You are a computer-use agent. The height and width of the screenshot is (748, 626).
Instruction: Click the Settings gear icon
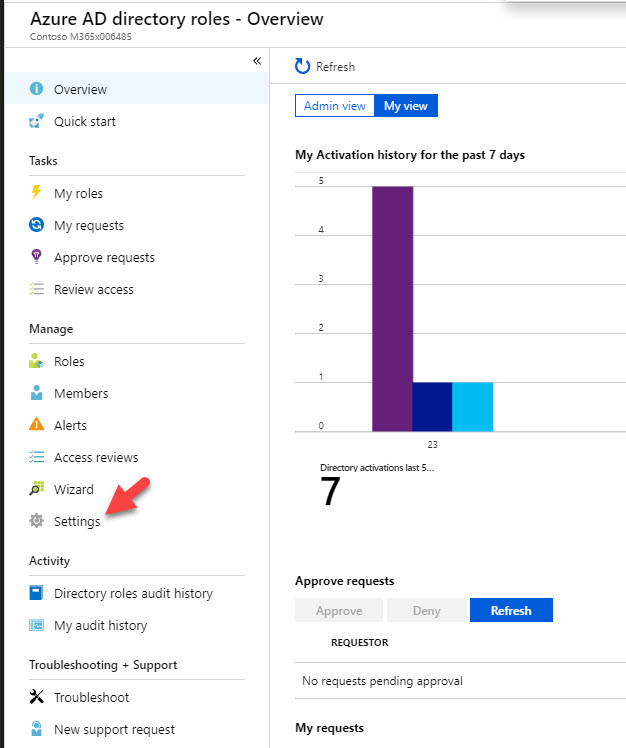(x=36, y=520)
